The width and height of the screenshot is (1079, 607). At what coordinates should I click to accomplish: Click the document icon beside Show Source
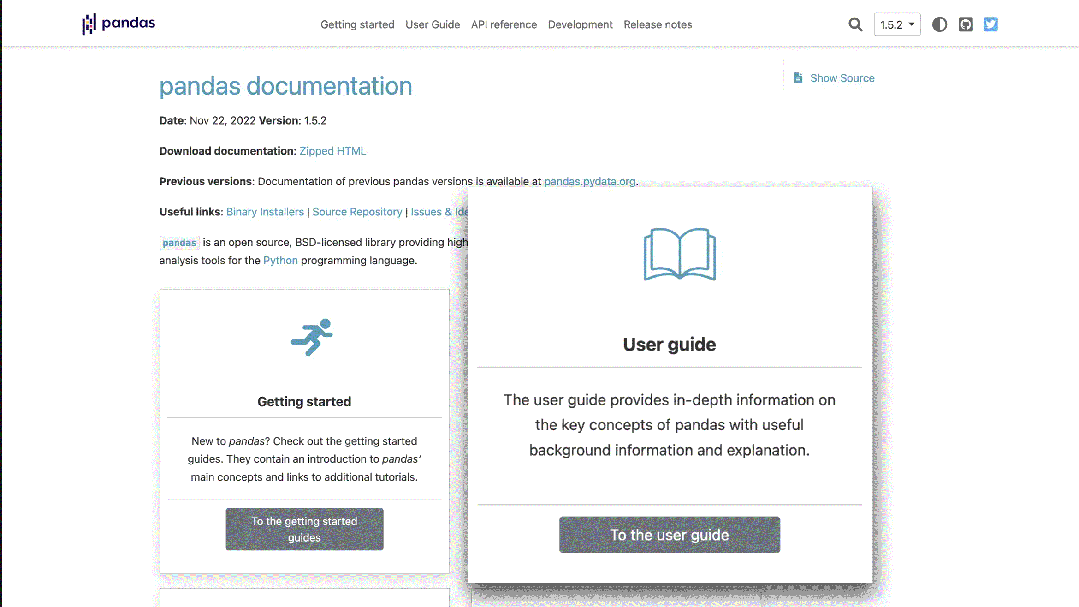pyautogui.click(x=798, y=78)
